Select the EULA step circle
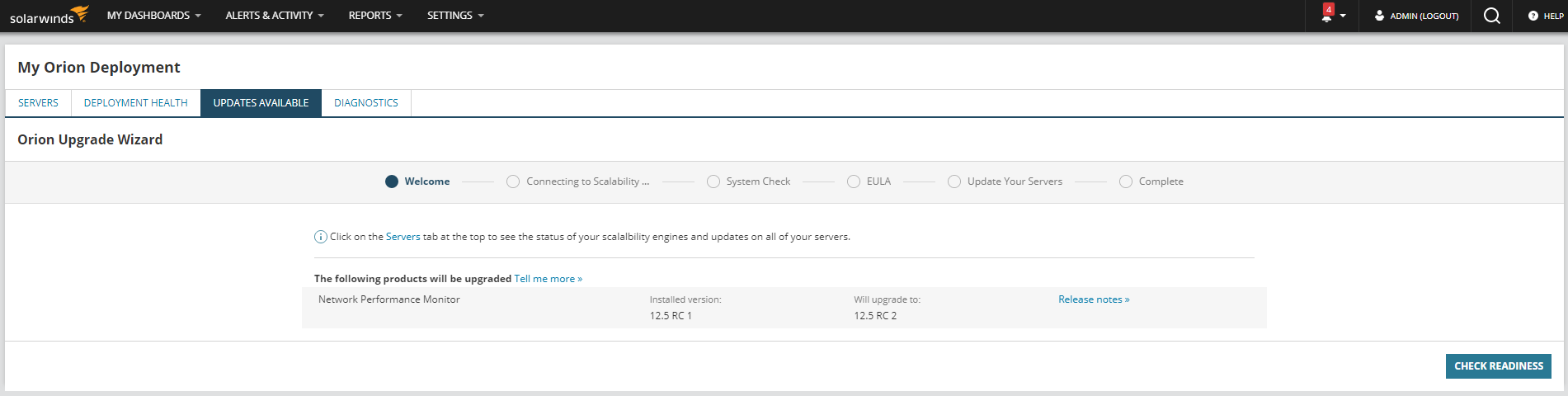 coord(854,181)
